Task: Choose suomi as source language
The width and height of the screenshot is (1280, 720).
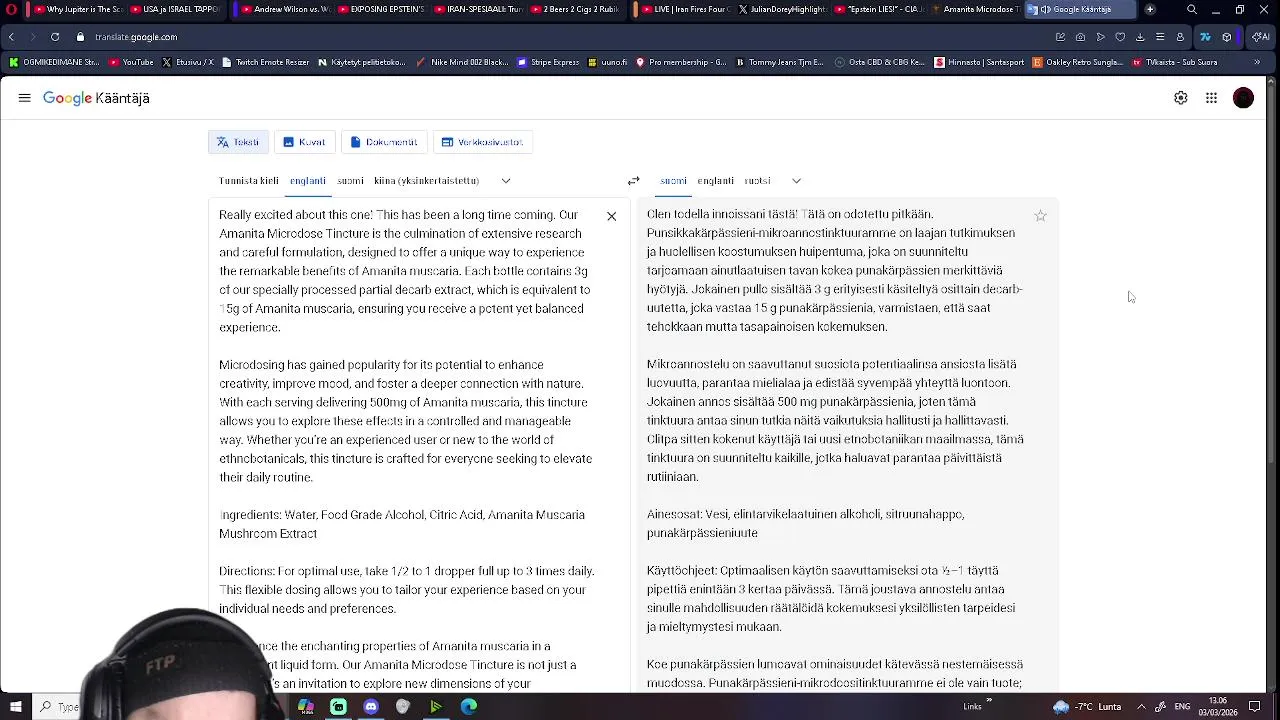Action: tap(350, 181)
